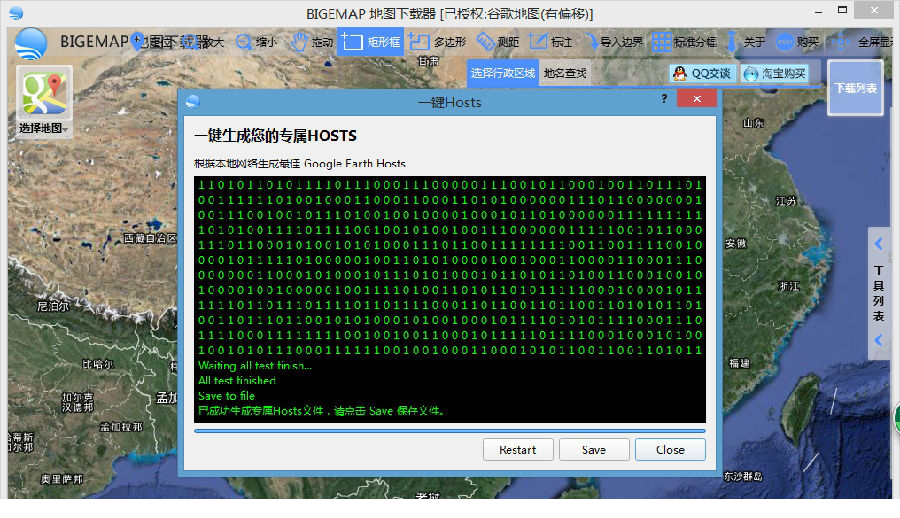Minimize the BIGEMAP main window
Viewport: 900px width, 518px height.
(x=818, y=11)
